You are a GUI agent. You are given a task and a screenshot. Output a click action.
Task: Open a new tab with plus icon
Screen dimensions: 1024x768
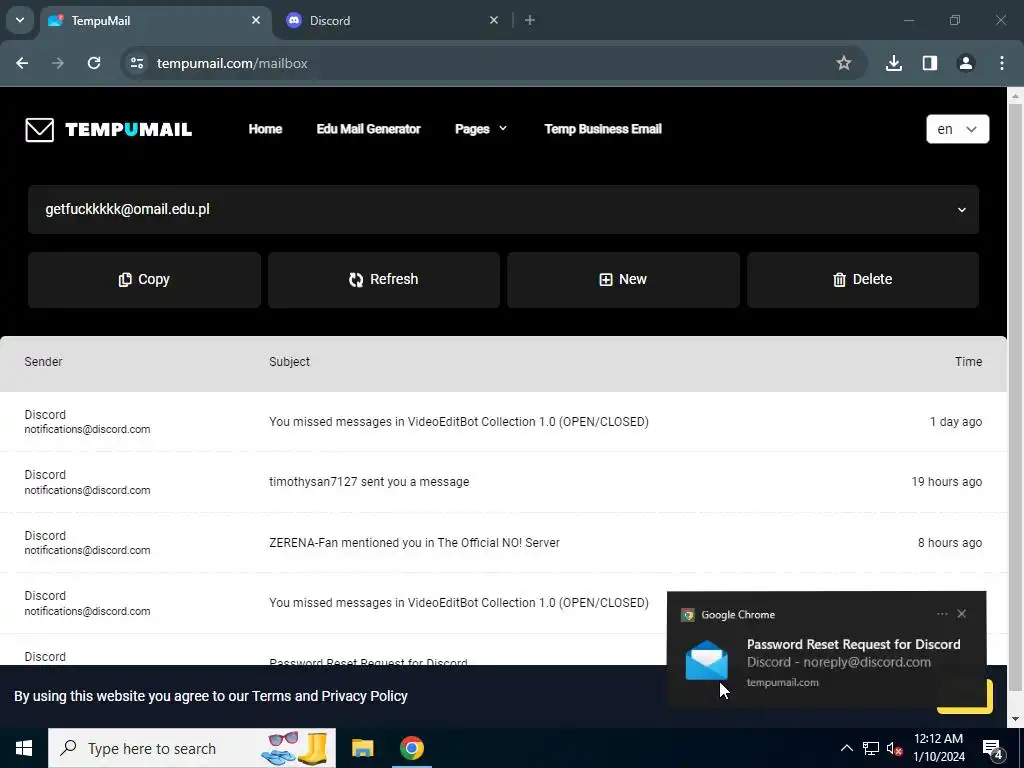click(530, 20)
